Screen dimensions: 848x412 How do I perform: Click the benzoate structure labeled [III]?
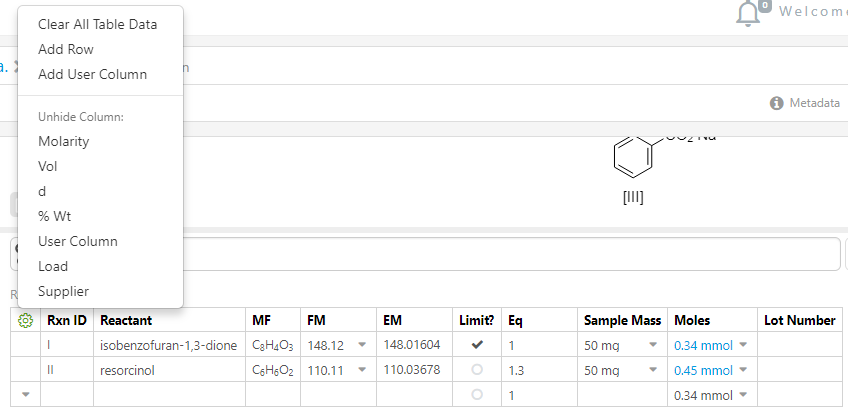[x=632, y=160]
